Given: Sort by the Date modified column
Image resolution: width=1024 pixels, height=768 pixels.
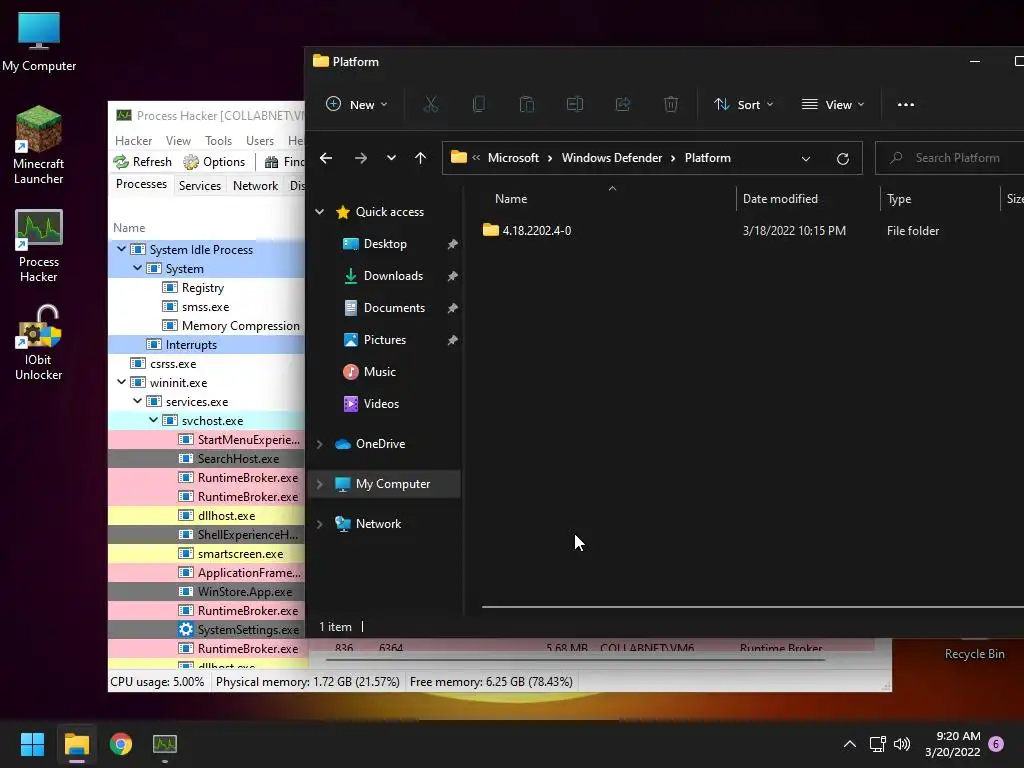Looking at the screenshot, I should pyautogui.click(x=780, y=199).
